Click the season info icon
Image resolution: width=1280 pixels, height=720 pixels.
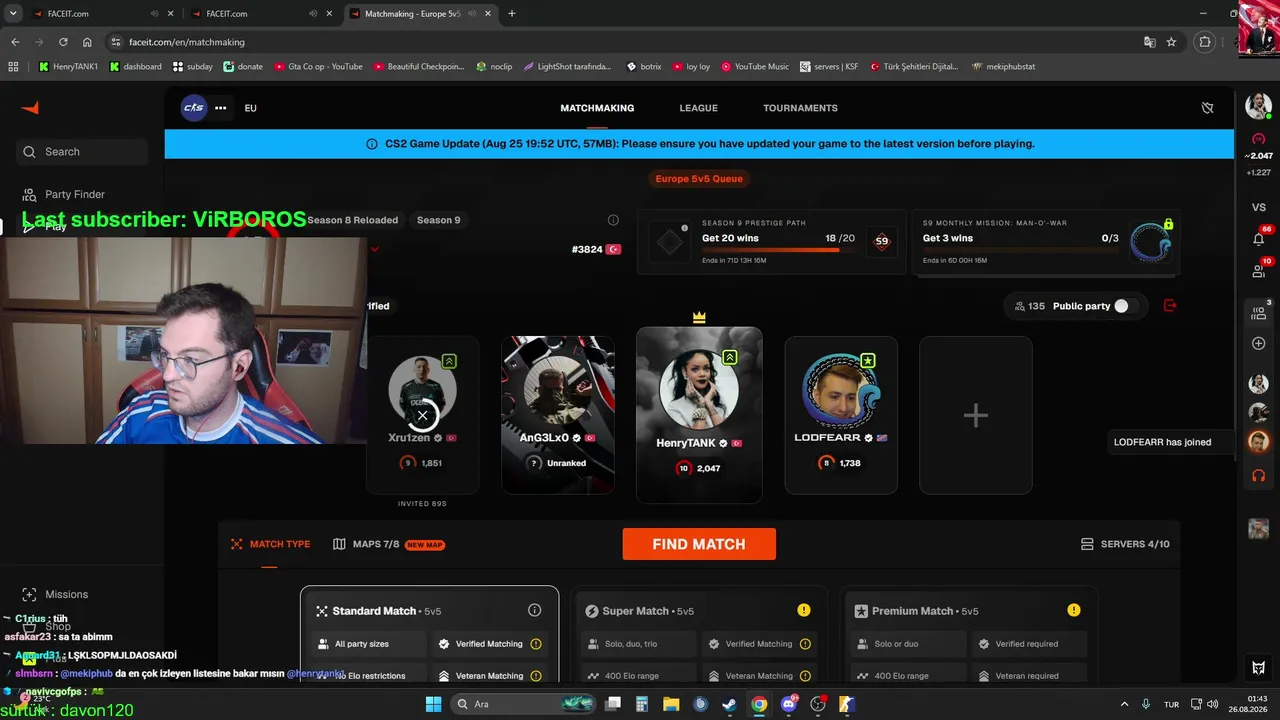click(613, 220)
